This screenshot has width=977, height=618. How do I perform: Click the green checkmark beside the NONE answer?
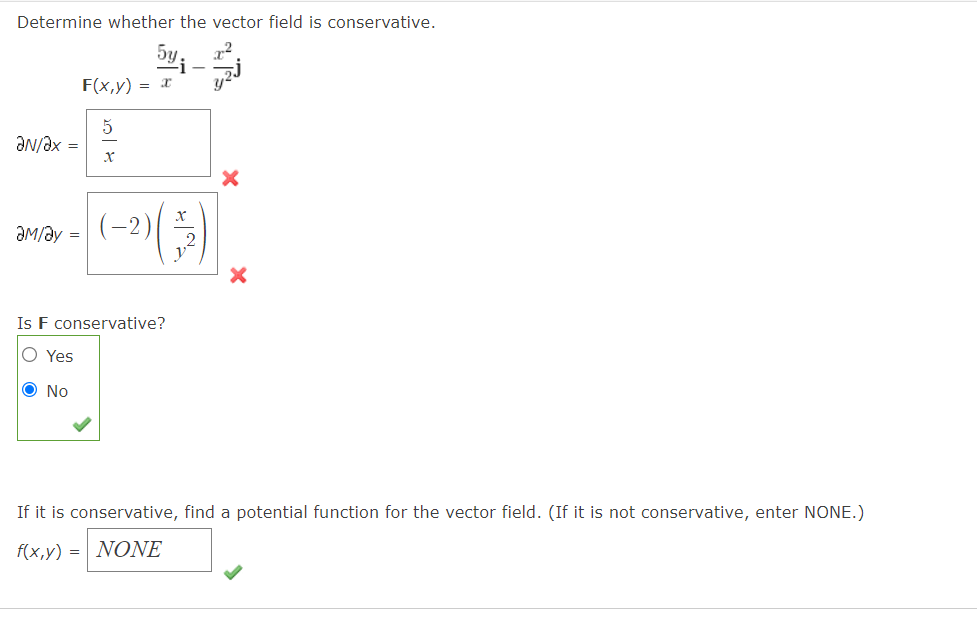tap(233, 574)
